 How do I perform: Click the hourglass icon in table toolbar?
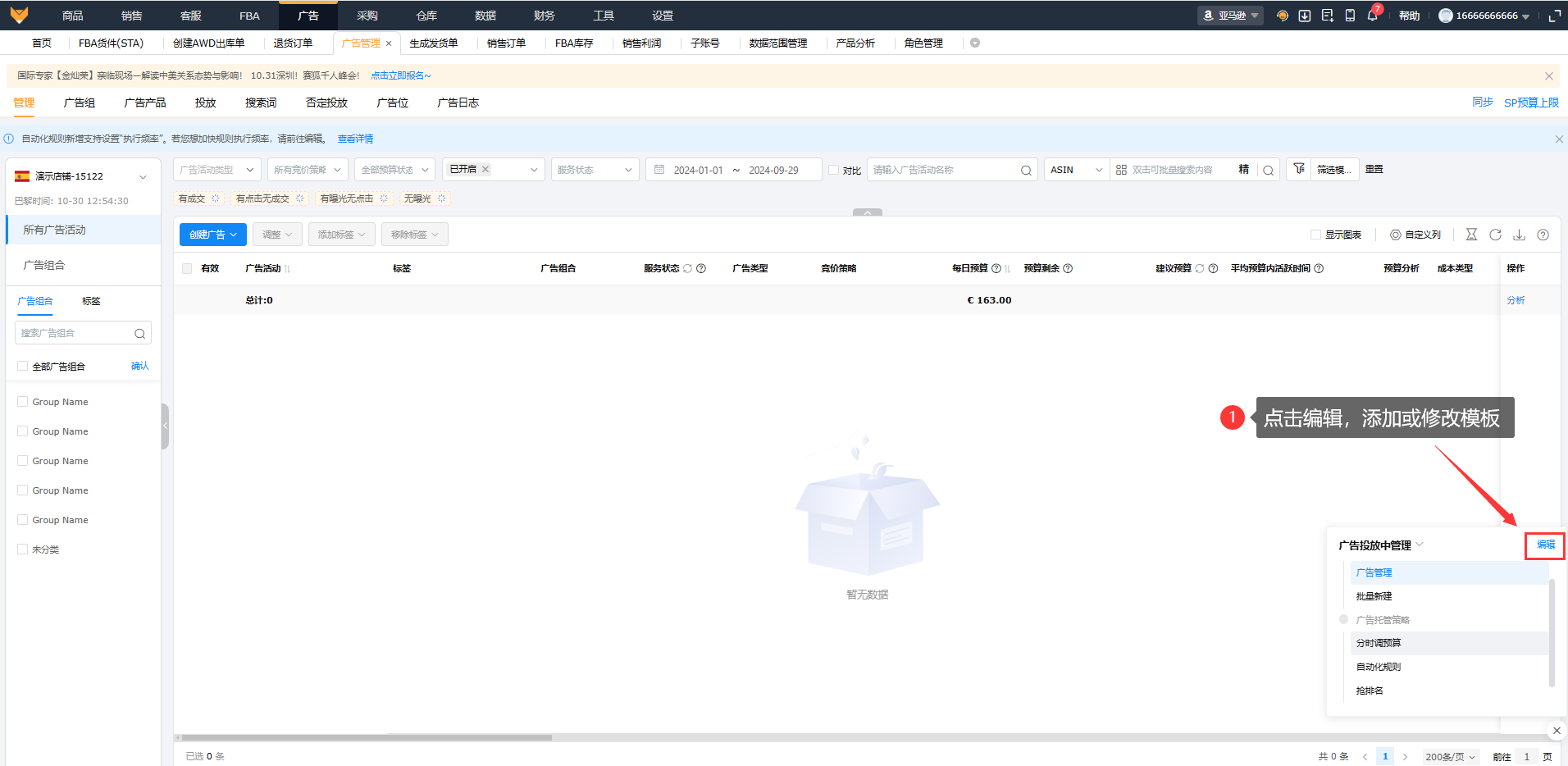pyautogui.click(x=1472, y=235)
